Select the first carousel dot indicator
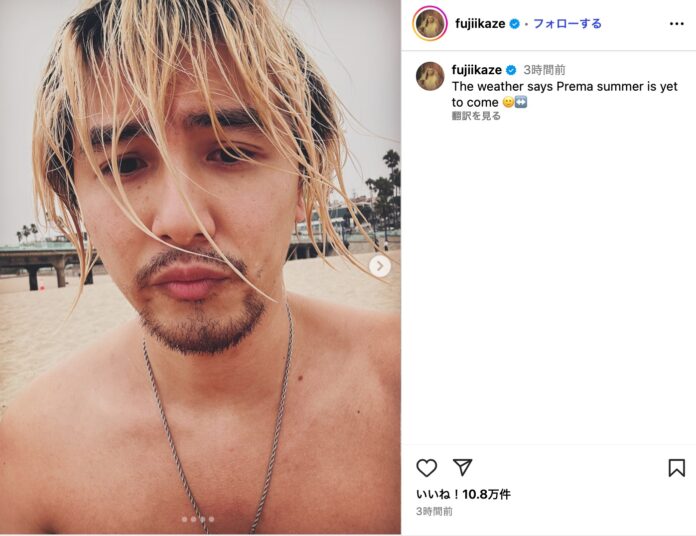The height and width of the screenshot is (536, 696). click(185, 519)
